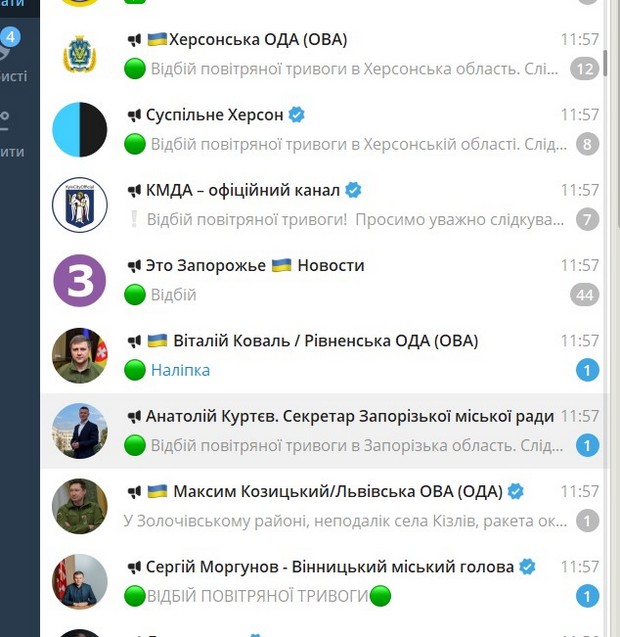The image size is (620, 637).
Task: Click the Наліпка sticker message preview
Action: click(x=180, y=370)
